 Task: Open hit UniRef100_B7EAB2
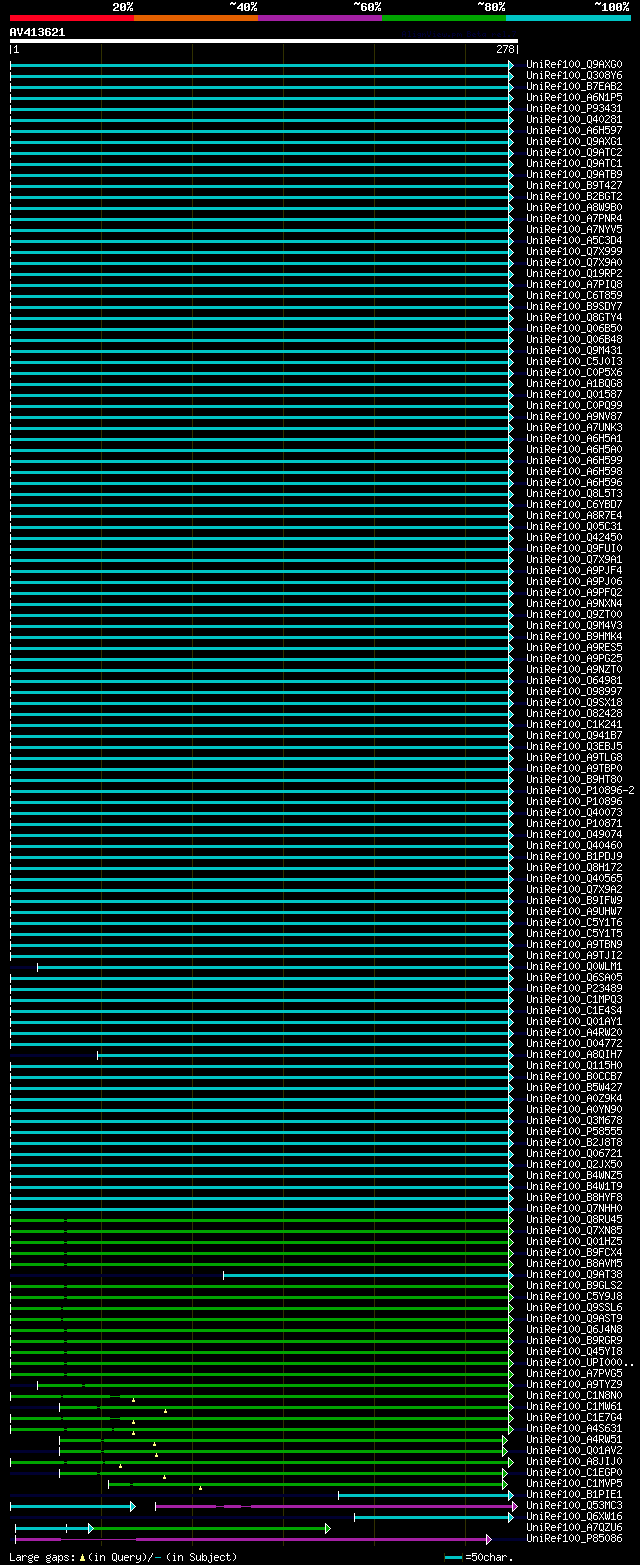pos(574,86)
